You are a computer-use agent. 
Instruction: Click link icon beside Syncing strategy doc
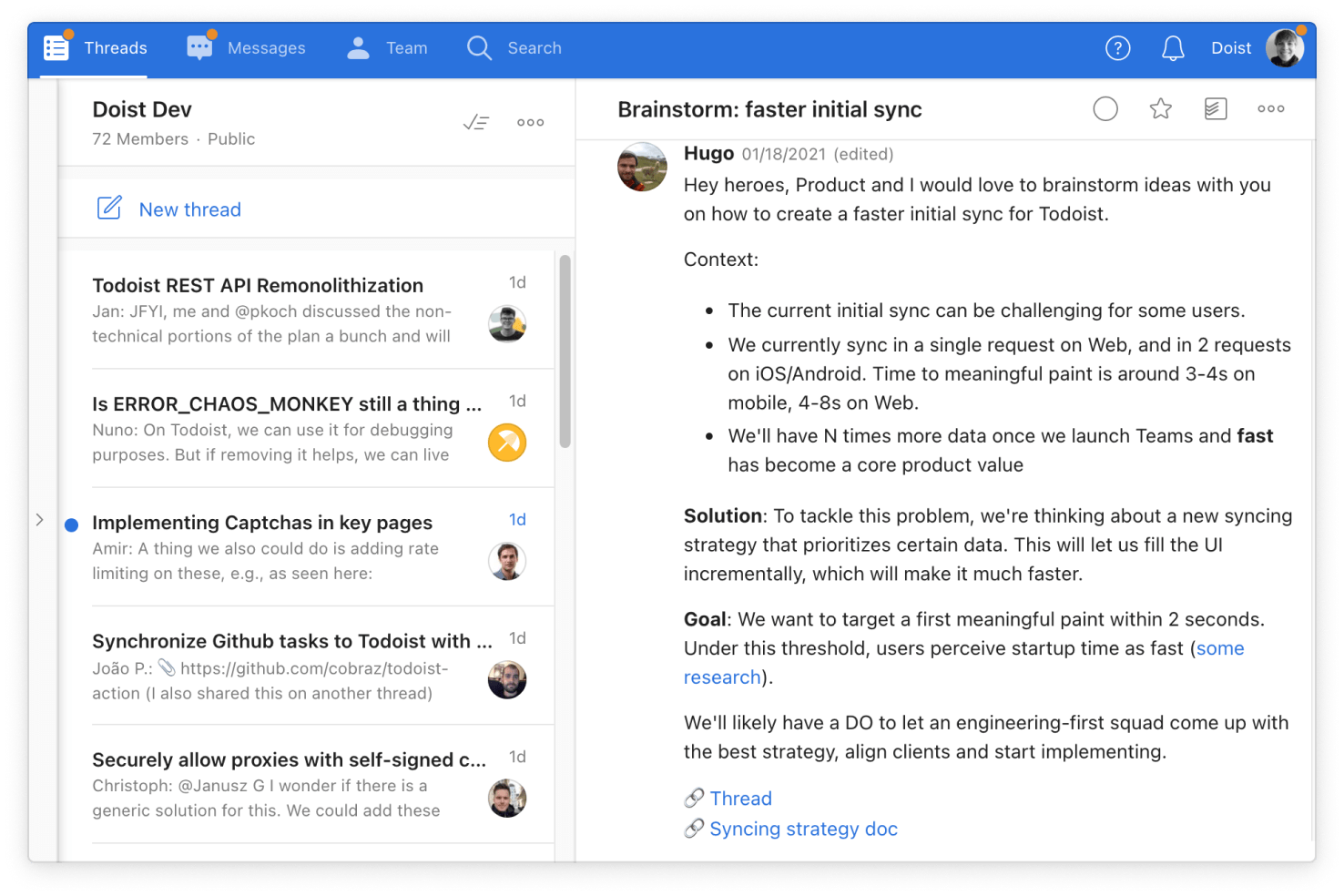pyautogui.click(x=694, y=829)
